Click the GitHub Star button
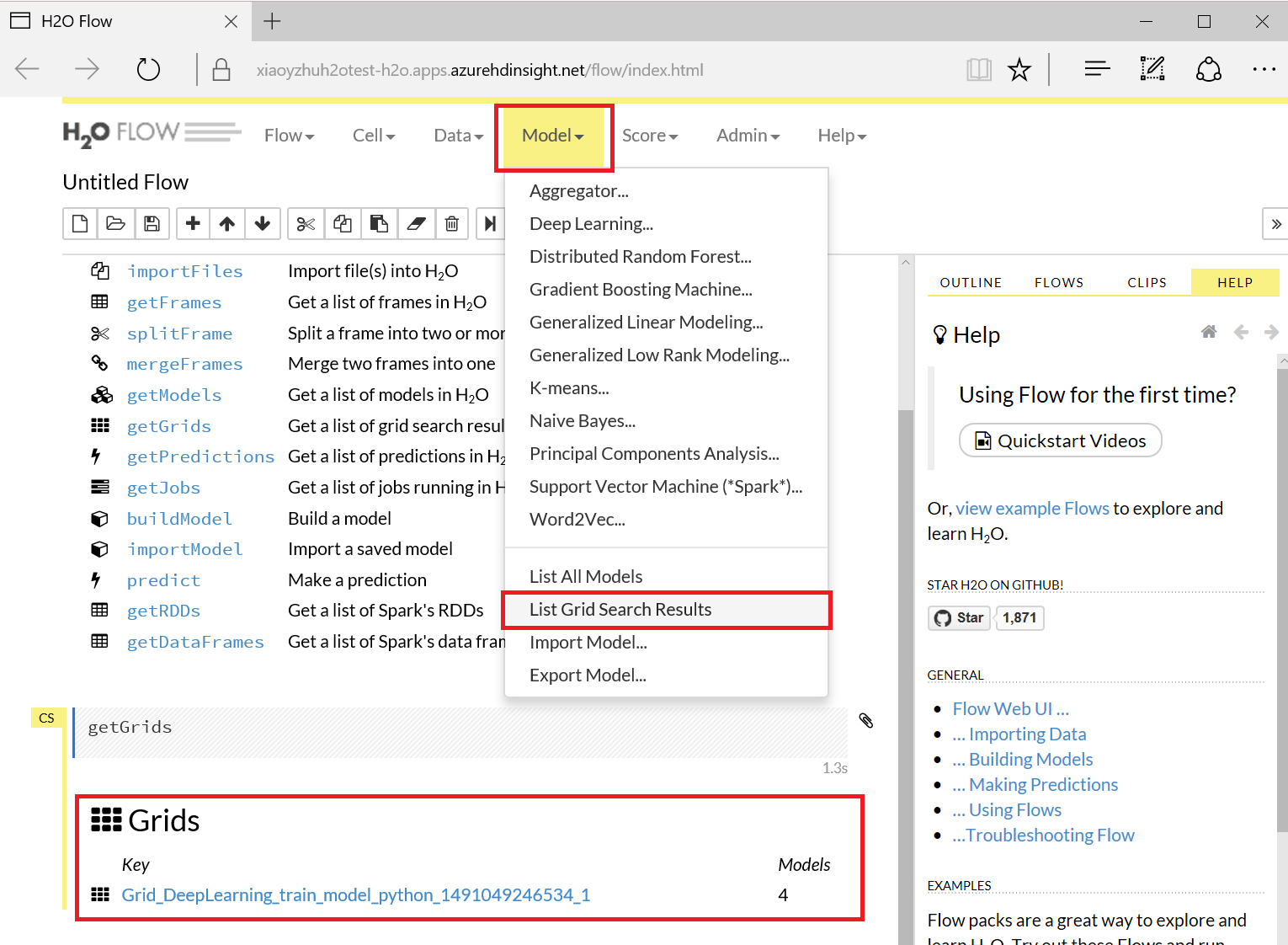 click(x=960, y=618)
